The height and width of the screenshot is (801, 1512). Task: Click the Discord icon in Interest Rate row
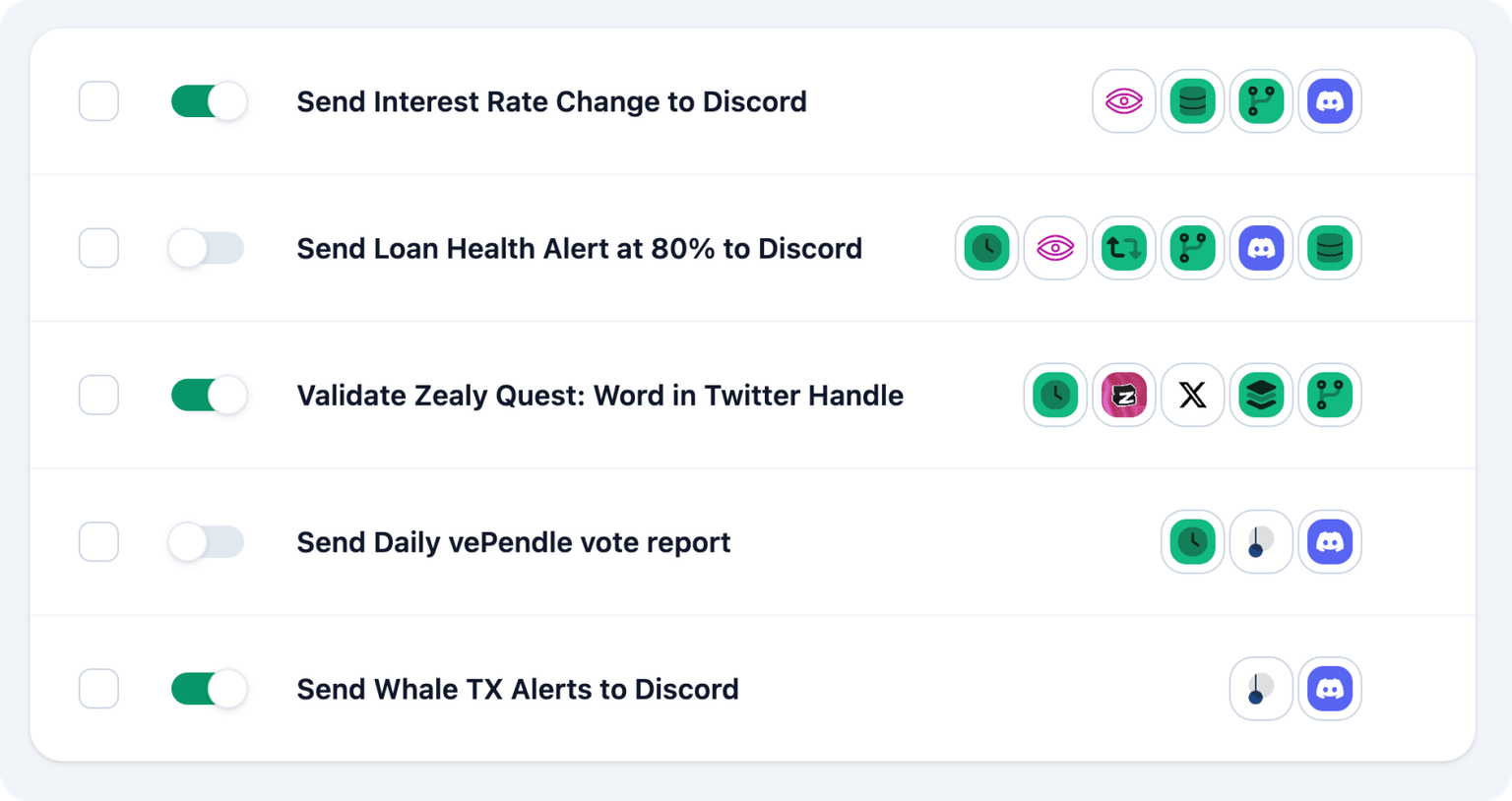tap(1330, 101)
